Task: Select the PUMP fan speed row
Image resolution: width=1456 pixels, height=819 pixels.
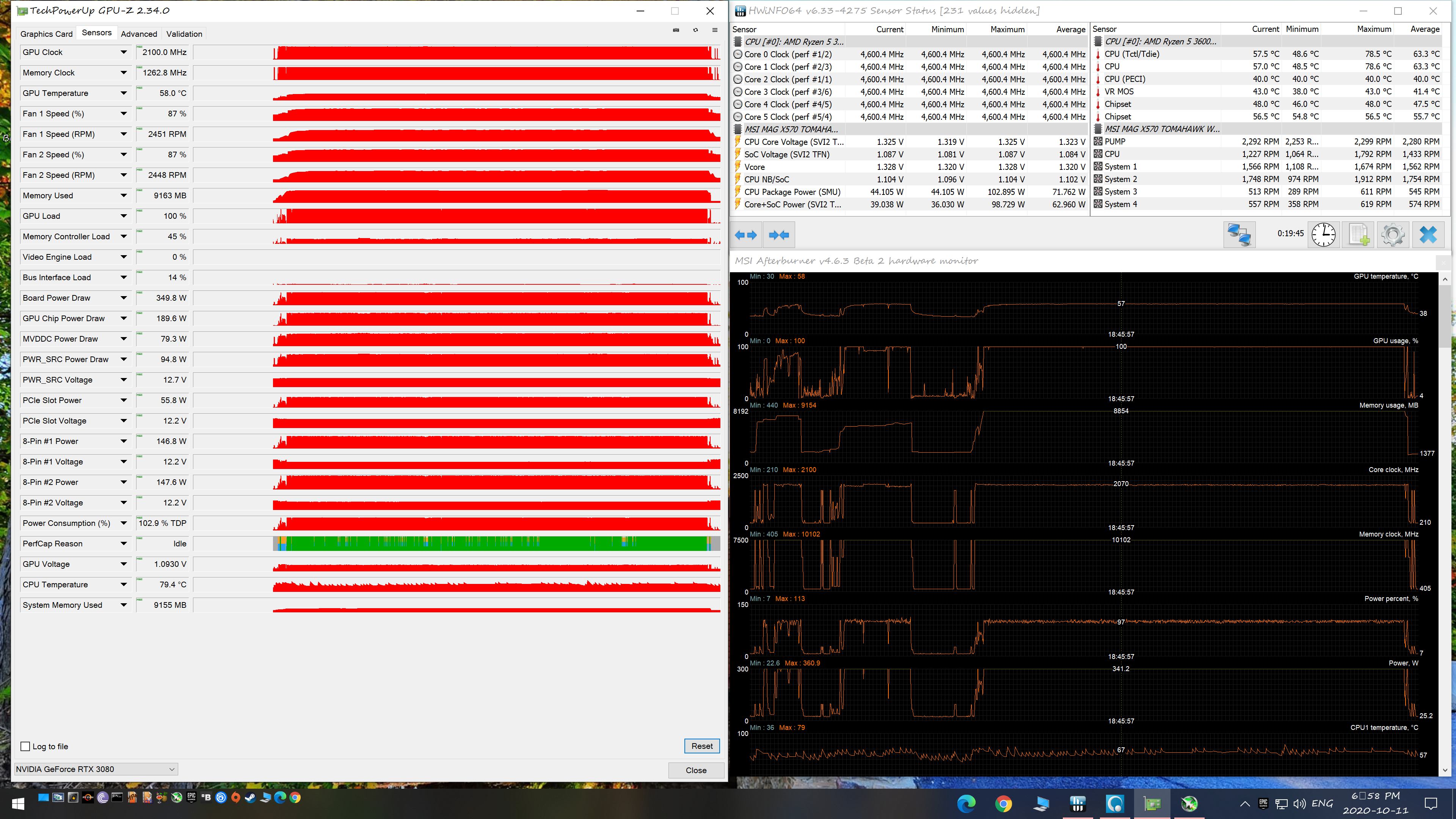Action: tap(1267, 141)
